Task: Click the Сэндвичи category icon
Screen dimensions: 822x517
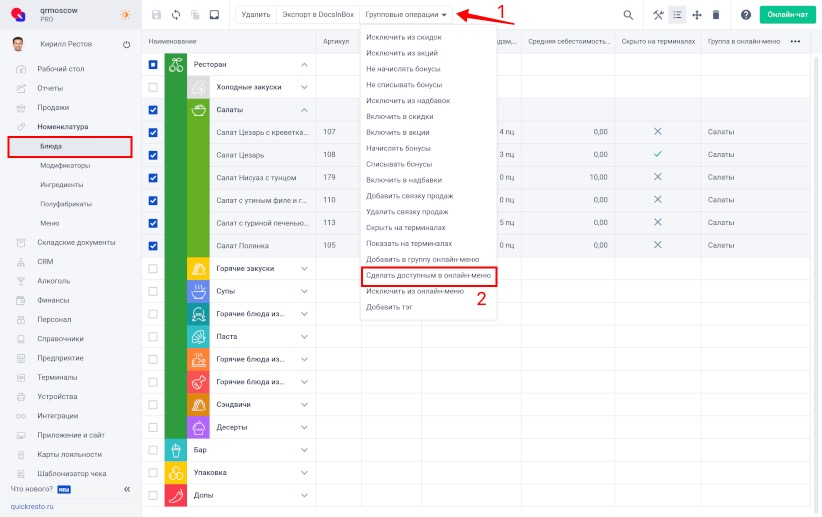Action: (198, 405)
